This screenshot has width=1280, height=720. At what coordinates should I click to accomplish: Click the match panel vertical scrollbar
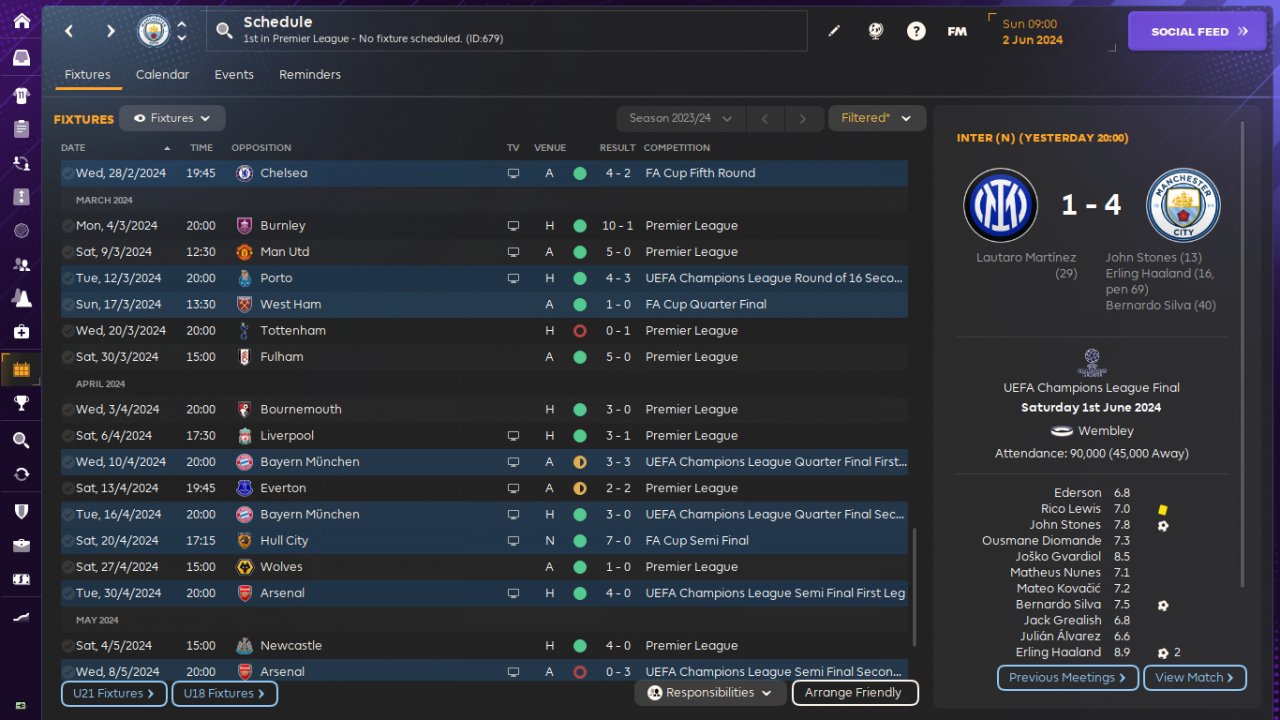pos(1243,355)
